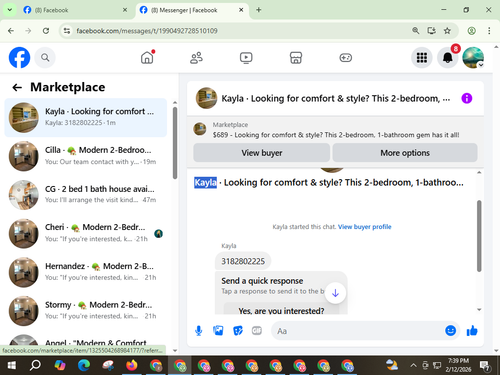Viewport: 500px width, 375px height.
Task: Jump to latest message down-arrow button
Action: pyautogui.click(x=335, y=293)
